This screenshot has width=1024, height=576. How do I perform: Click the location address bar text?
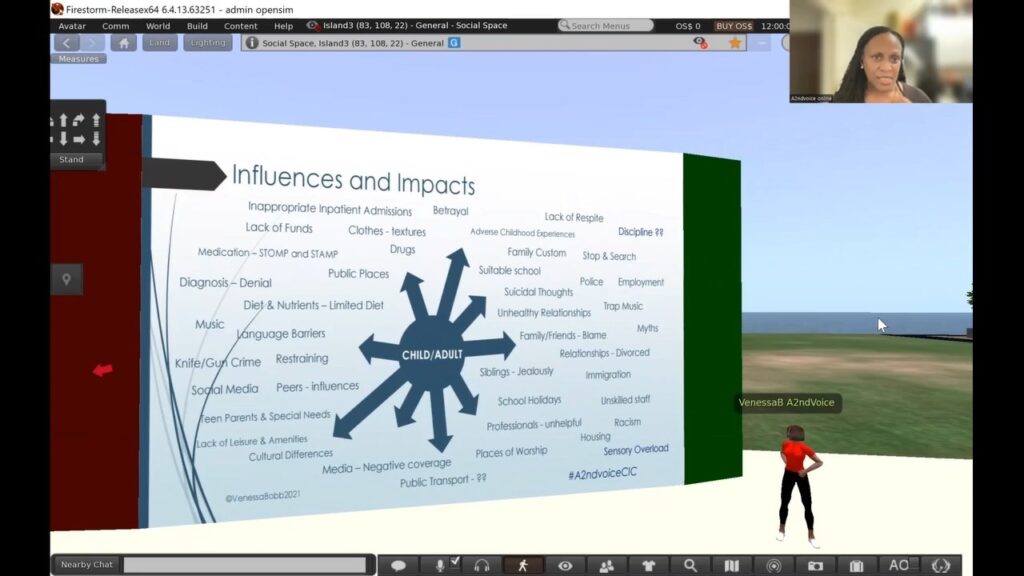[x=353, y=43]
